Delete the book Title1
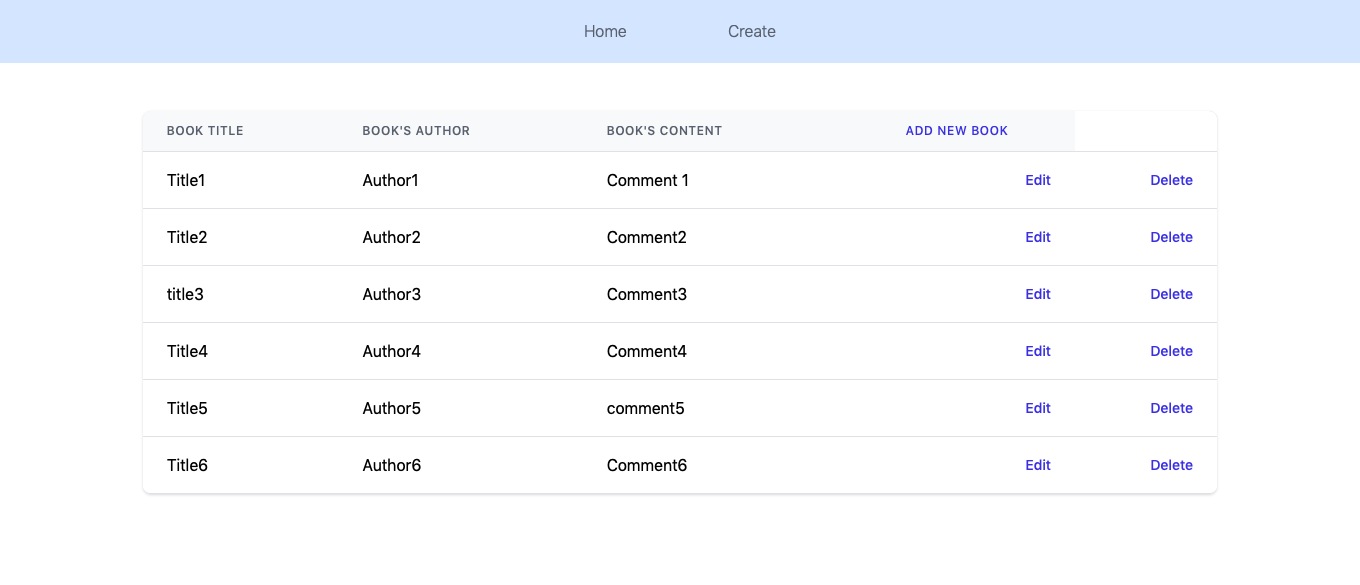This screenshot has width=1360, height=585. click(1171, 180)
